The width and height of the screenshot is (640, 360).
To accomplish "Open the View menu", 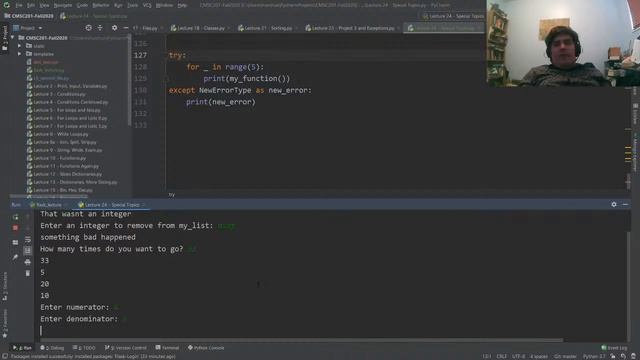I will 44,5.
